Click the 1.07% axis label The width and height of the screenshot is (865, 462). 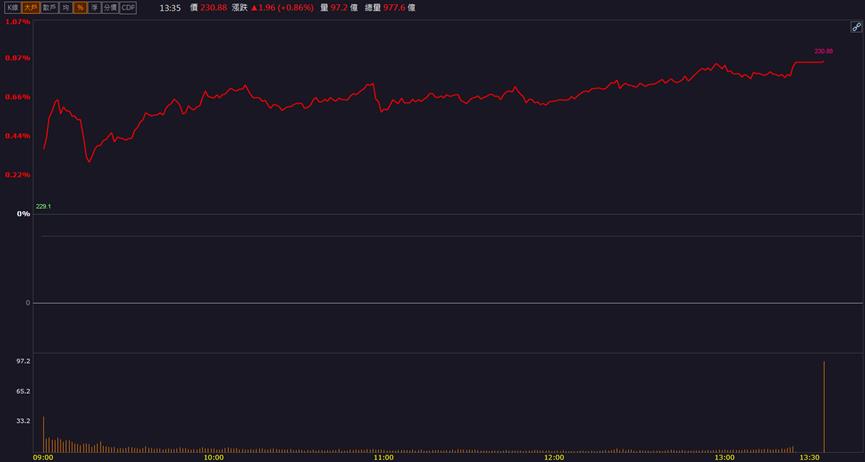pyautogui.click(x=18, y=22)
